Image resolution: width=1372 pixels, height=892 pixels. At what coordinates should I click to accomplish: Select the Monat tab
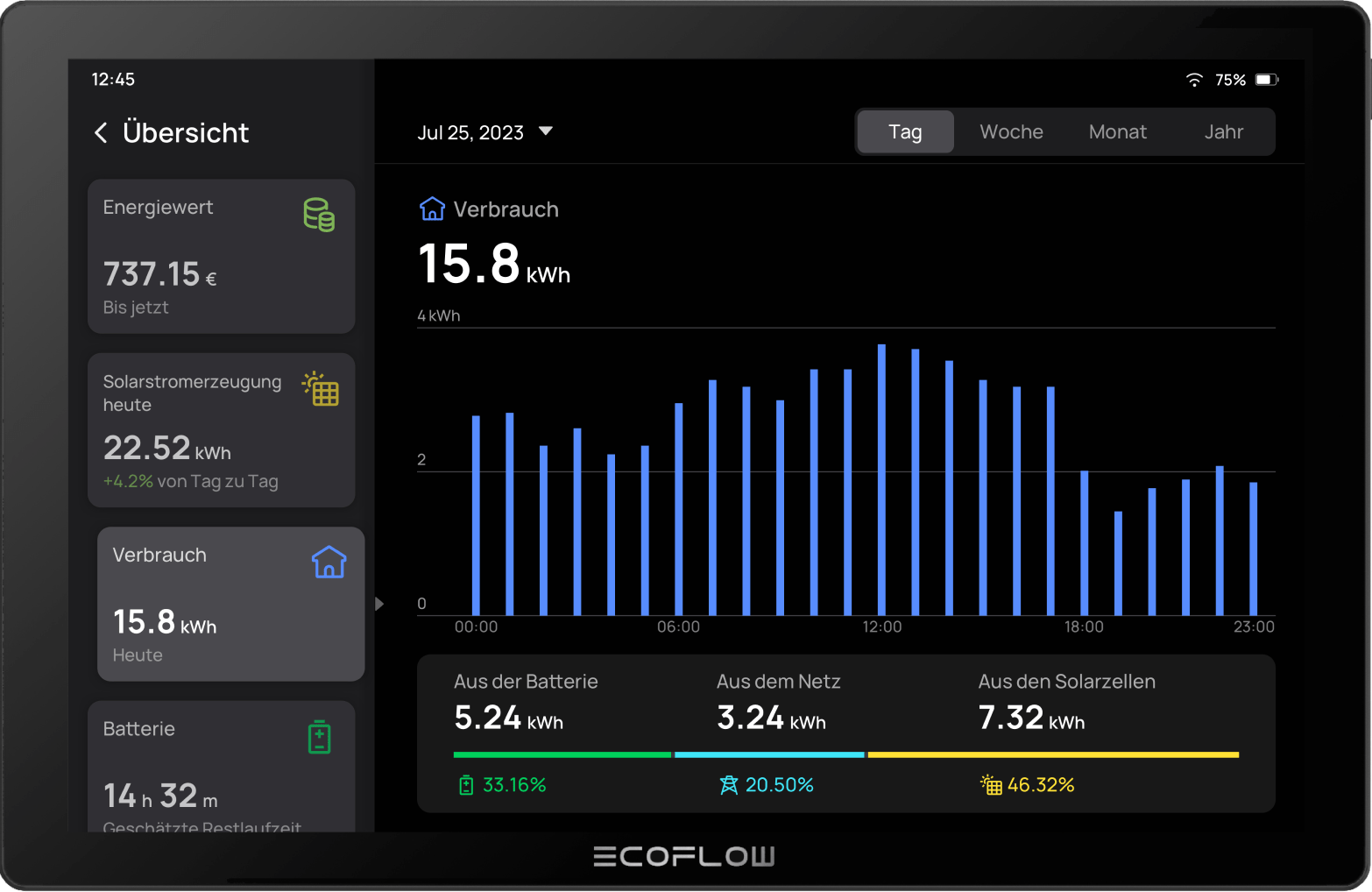click(x=1117, y=132)
